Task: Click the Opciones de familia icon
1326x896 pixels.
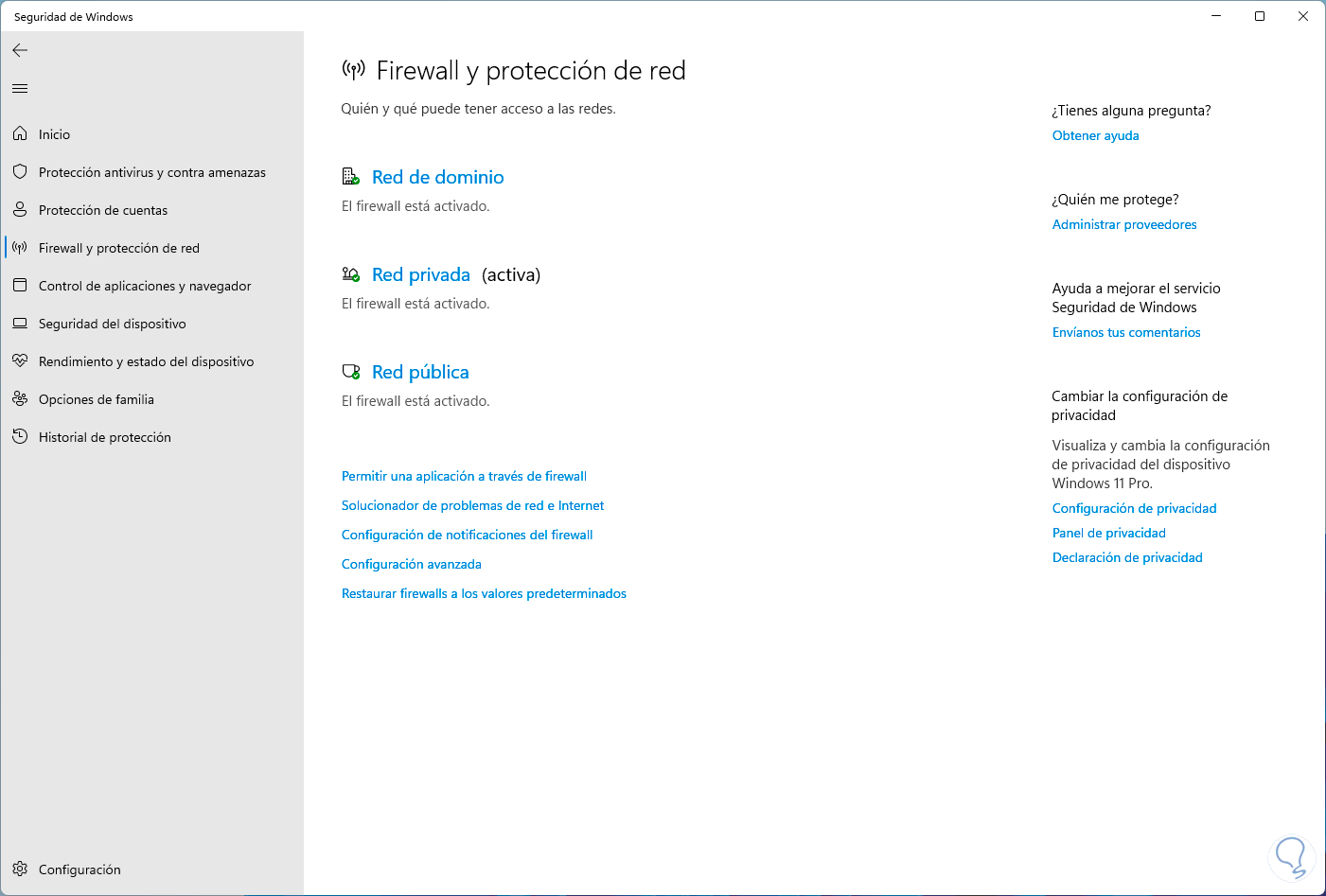Action: click(x=20, y=399)
